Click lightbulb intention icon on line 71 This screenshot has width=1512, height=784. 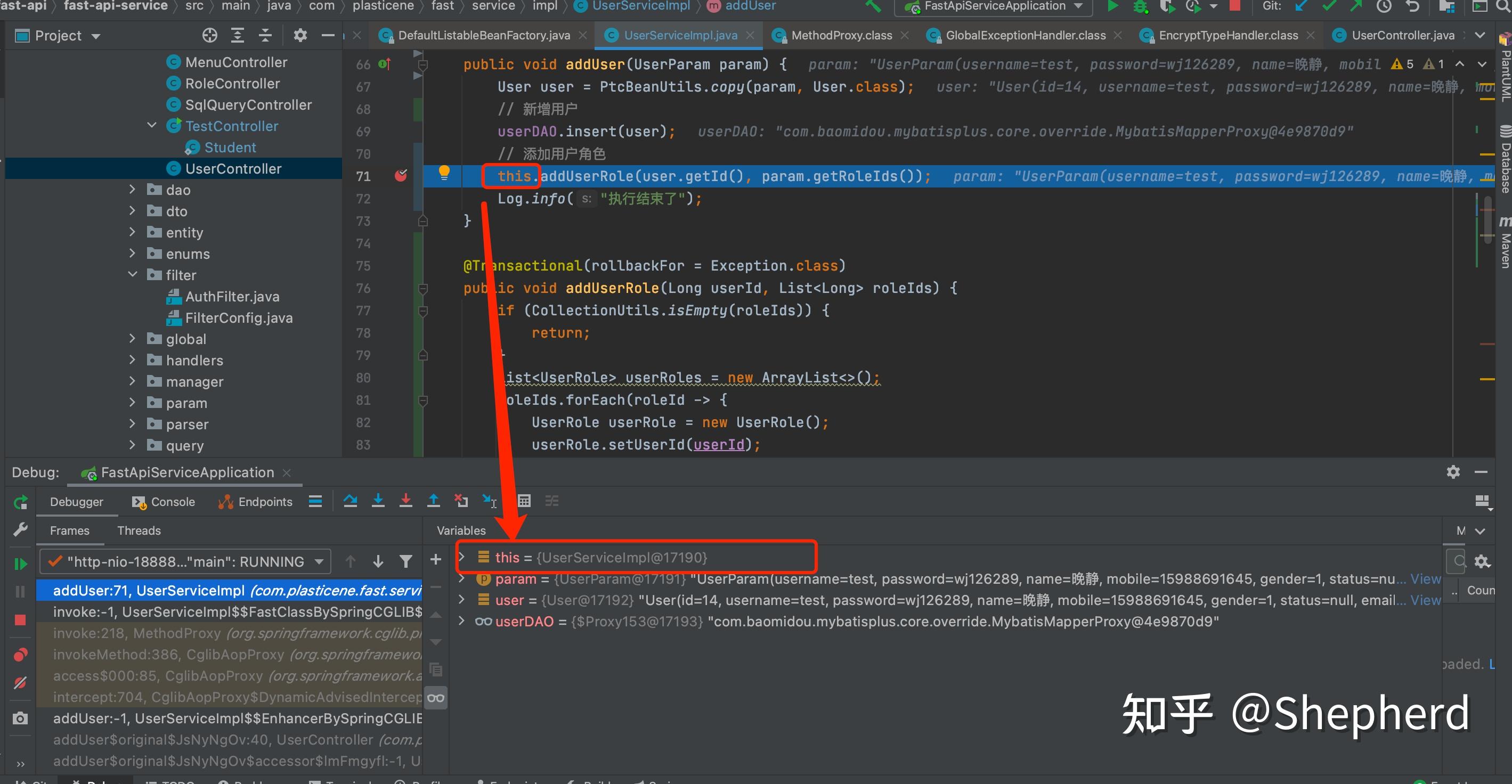click(x=444, y=173)
